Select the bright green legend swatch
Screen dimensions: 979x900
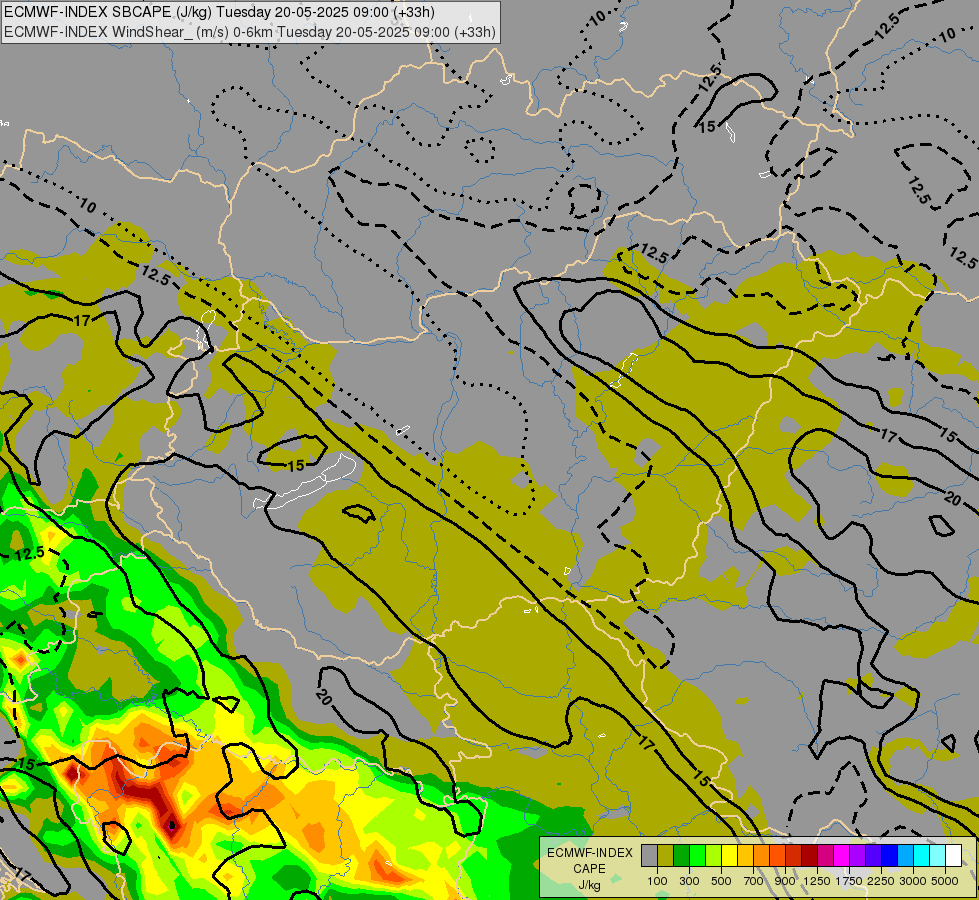697,855
